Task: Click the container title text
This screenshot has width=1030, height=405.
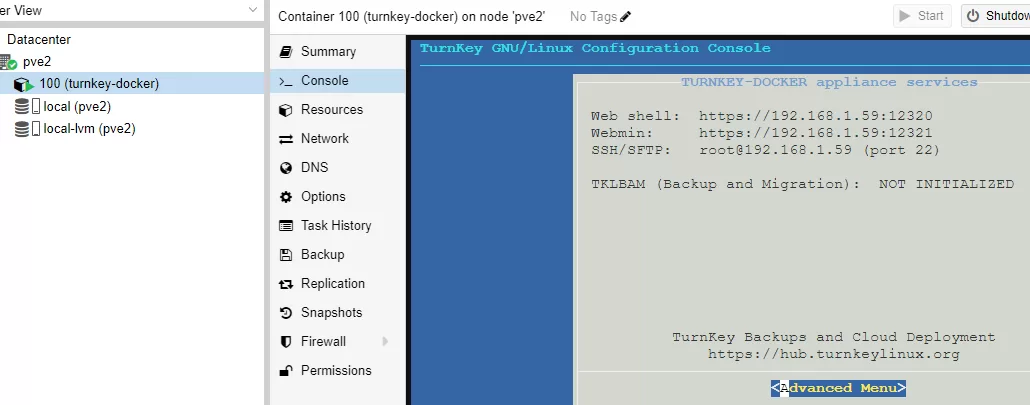Action: point(412,16)
